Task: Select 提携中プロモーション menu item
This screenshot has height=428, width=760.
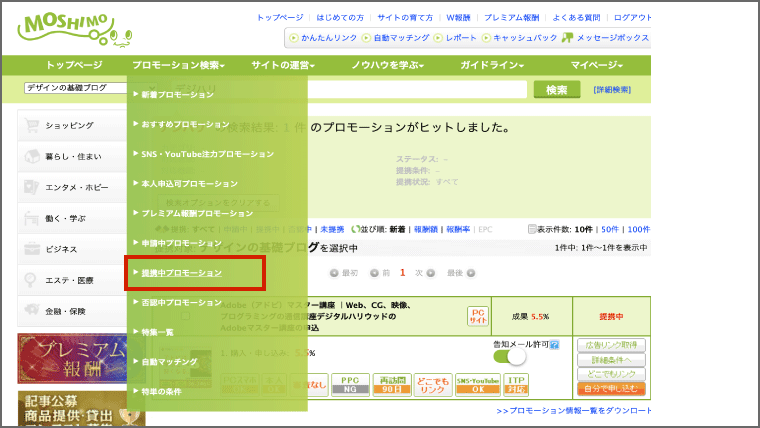Action: 181,273
